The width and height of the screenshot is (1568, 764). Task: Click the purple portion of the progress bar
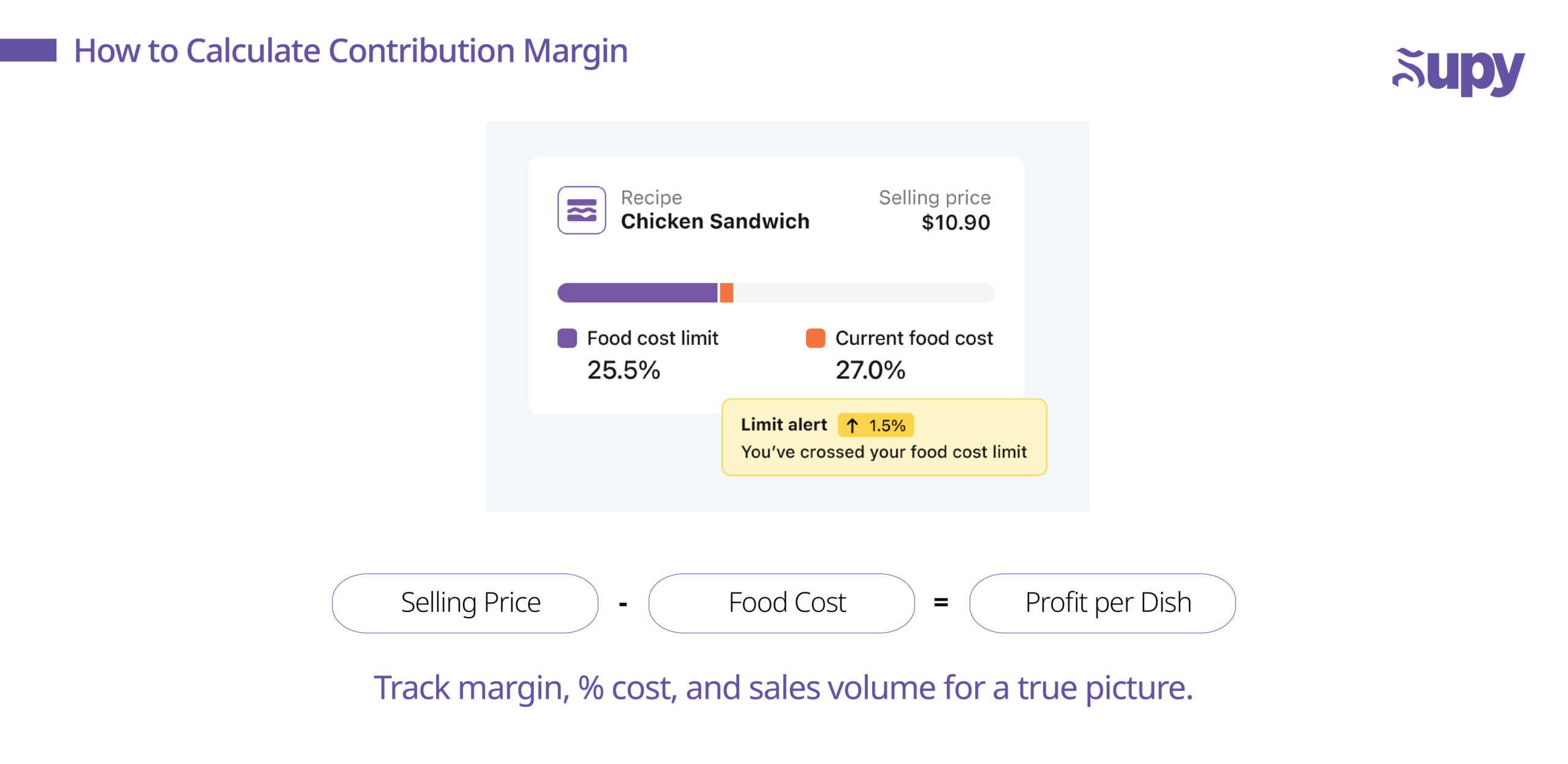click(x=637, y=293)
